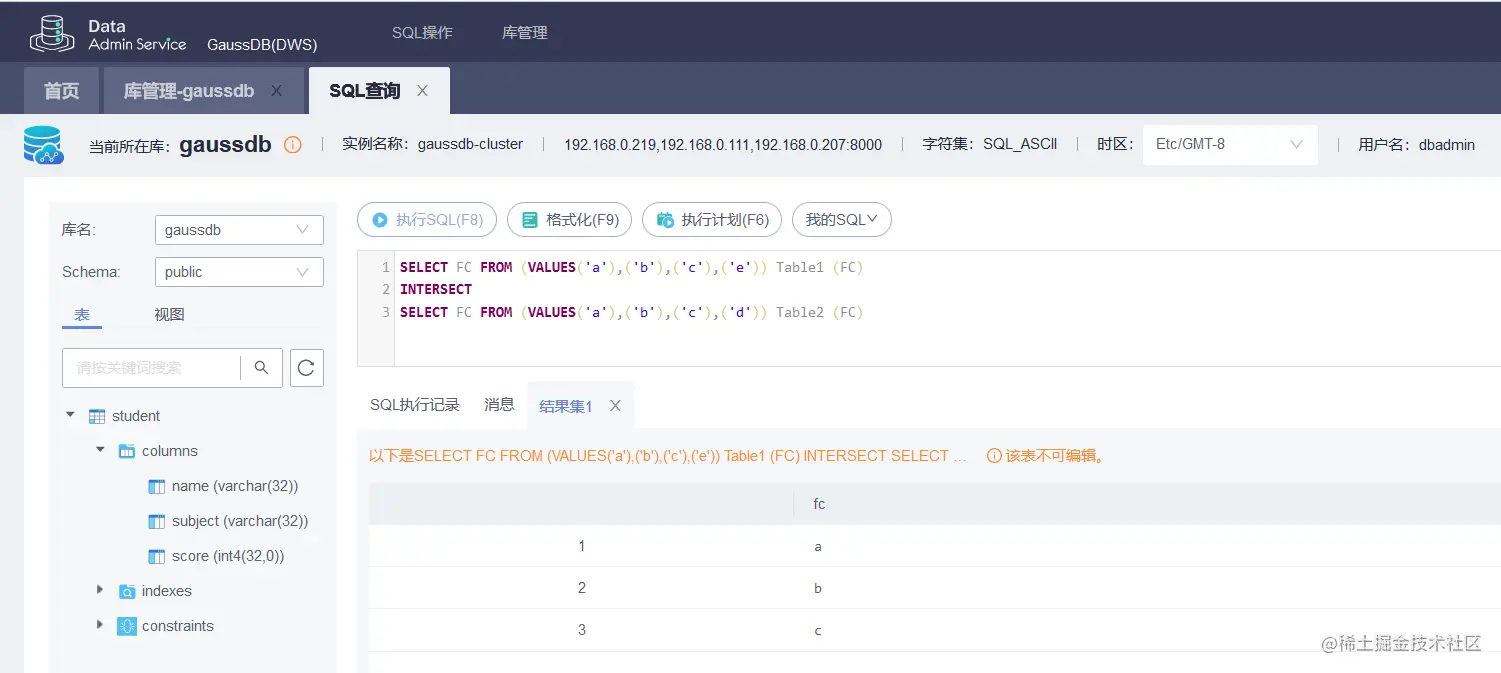1501x673 pixels.
Task: Click the columns folder icon
Action: (x=127, y=451)
